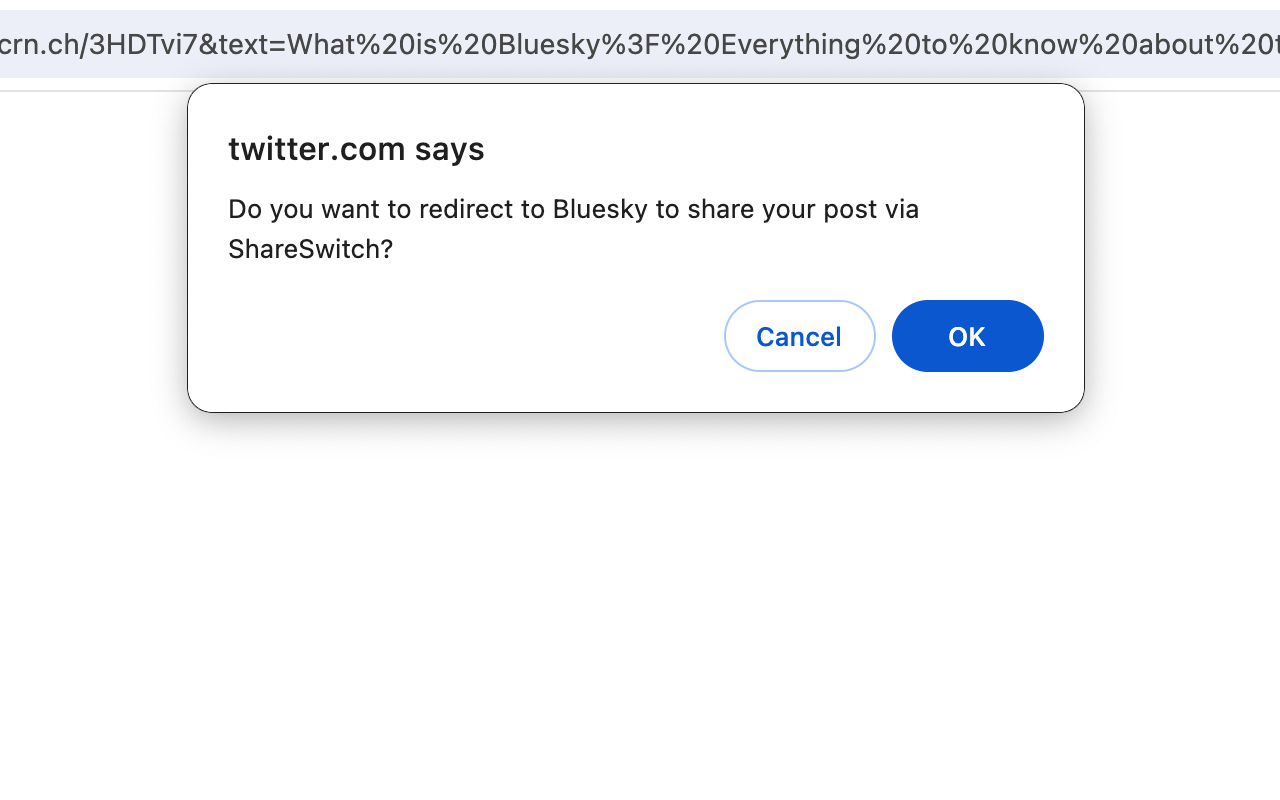
Task: Dismiss the dialog with Cancel
Action: click(x=799, y=336)
